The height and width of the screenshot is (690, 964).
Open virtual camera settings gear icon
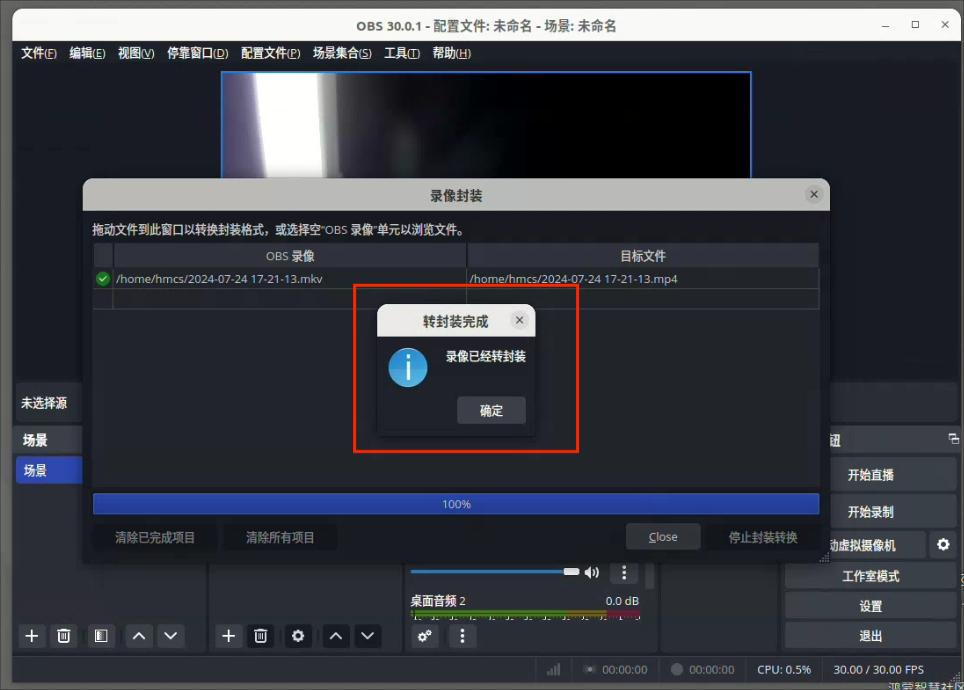click(x=943, y=545)
